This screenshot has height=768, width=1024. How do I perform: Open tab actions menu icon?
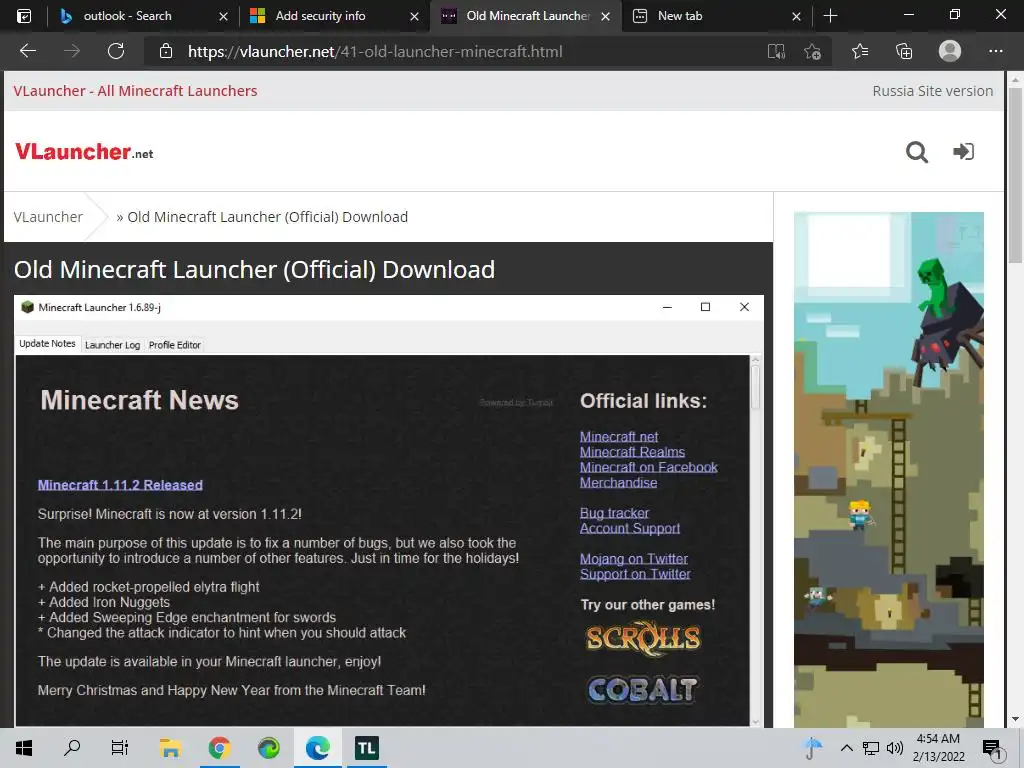(24, 16)
